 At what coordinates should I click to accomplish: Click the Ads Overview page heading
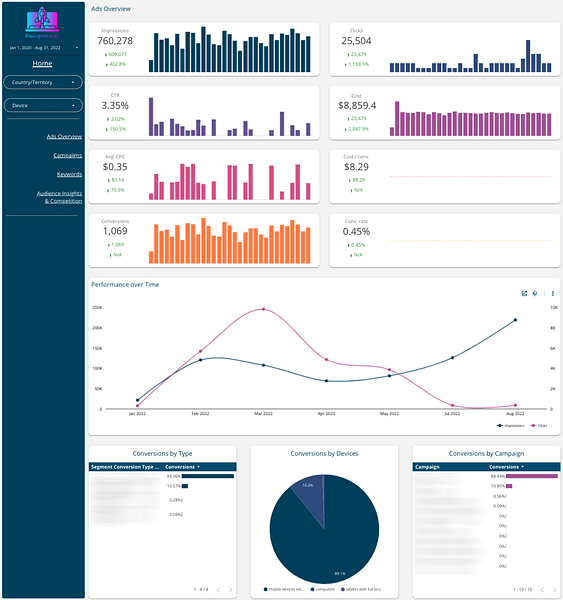[111, 9]
